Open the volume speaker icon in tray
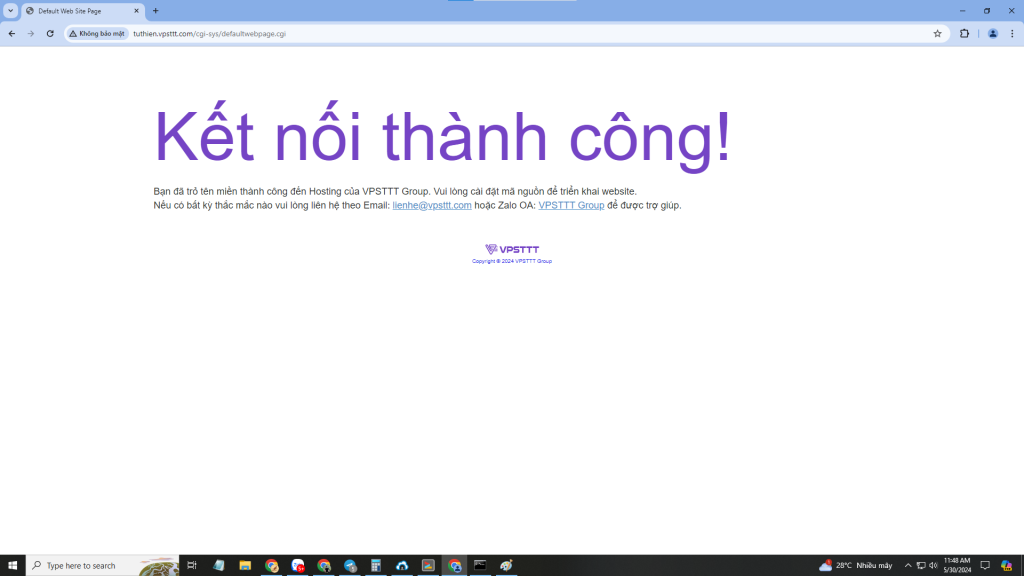Viewport: 1024px width, 576px height. [933, 566]
